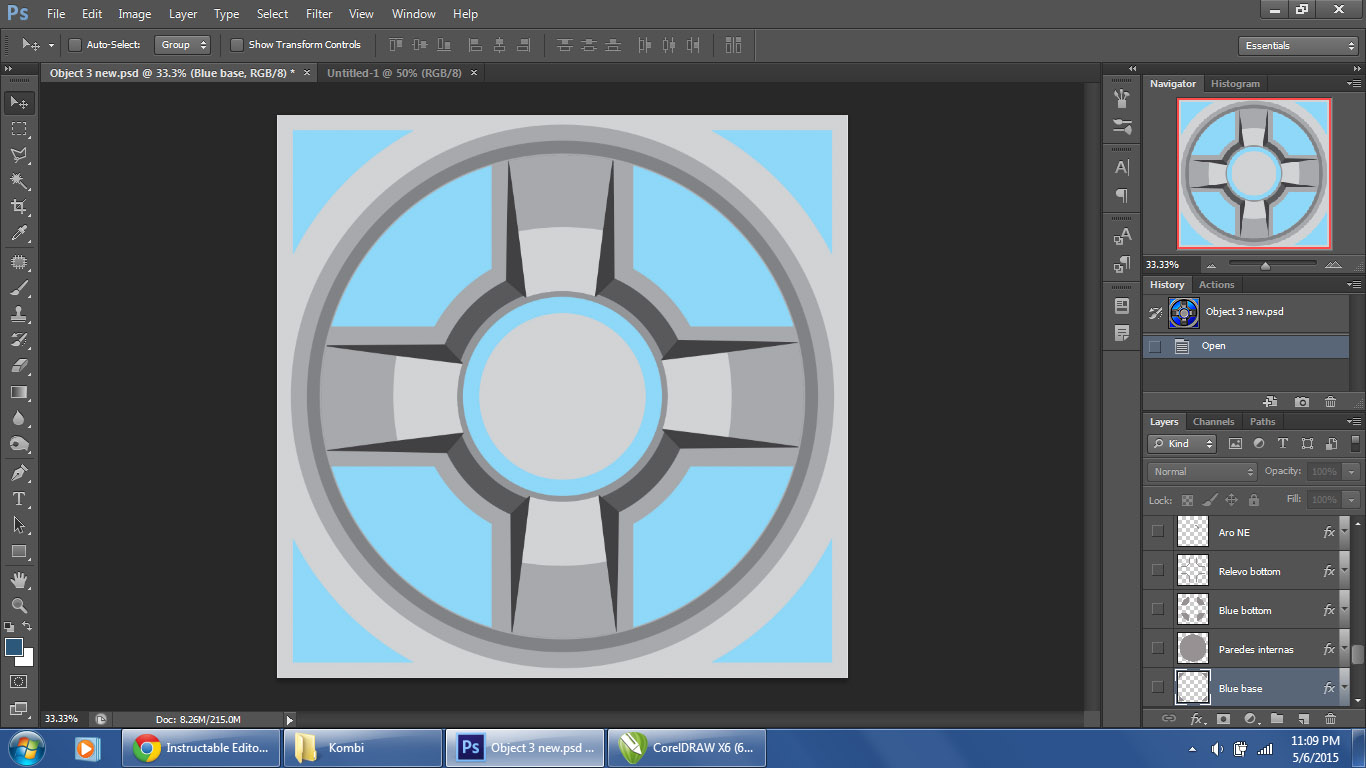Select the Pen tool
The width and height of the screenshot is (1366, 768).
click(18, 472)
